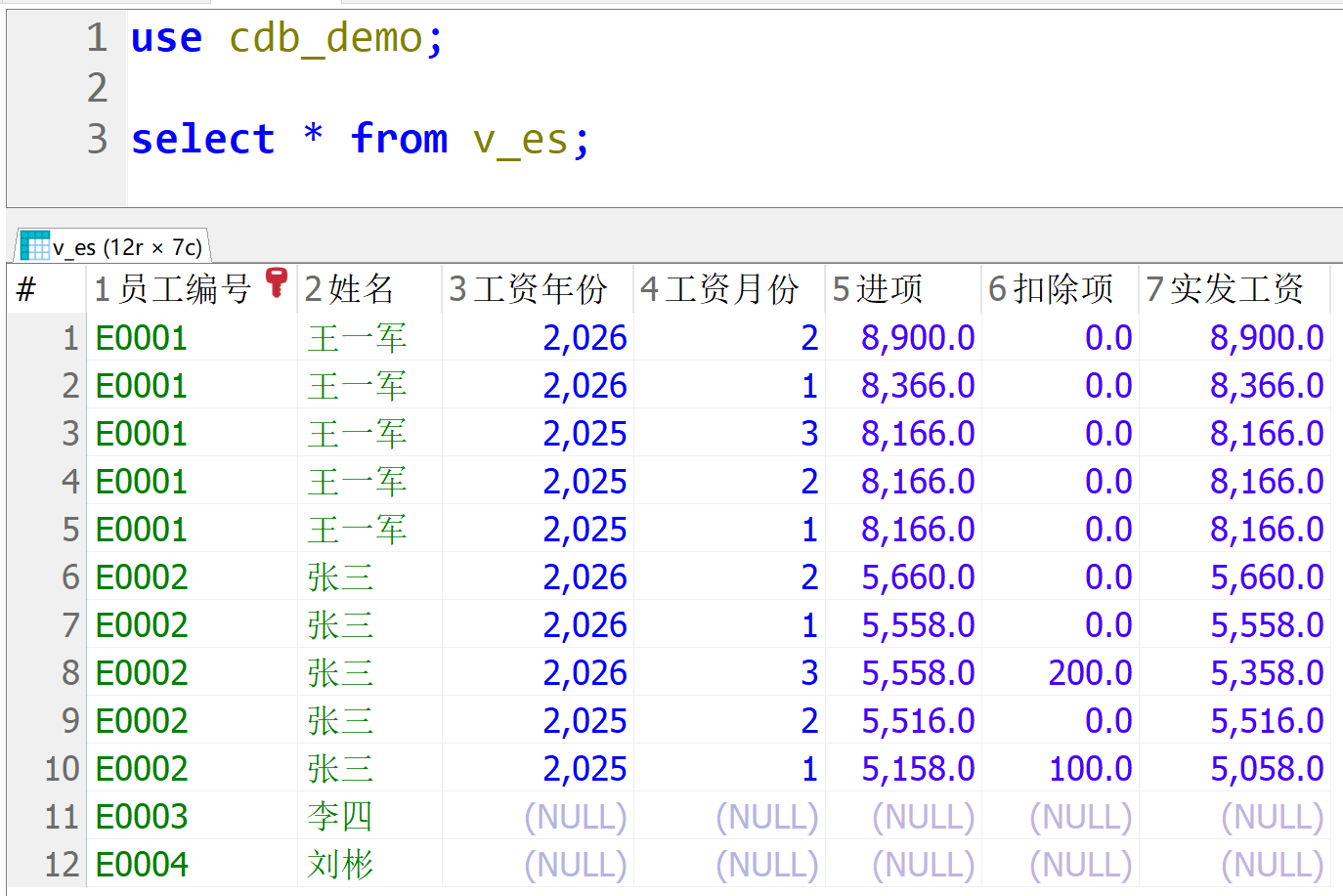Select the 8,900.0 income cell in row 1

(x=917, y=338)
